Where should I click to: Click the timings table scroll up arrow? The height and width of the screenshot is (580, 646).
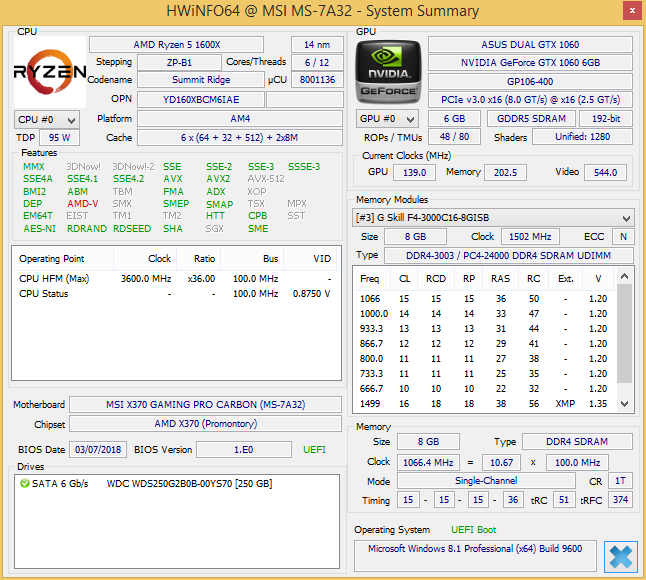[x=624, y=276]
